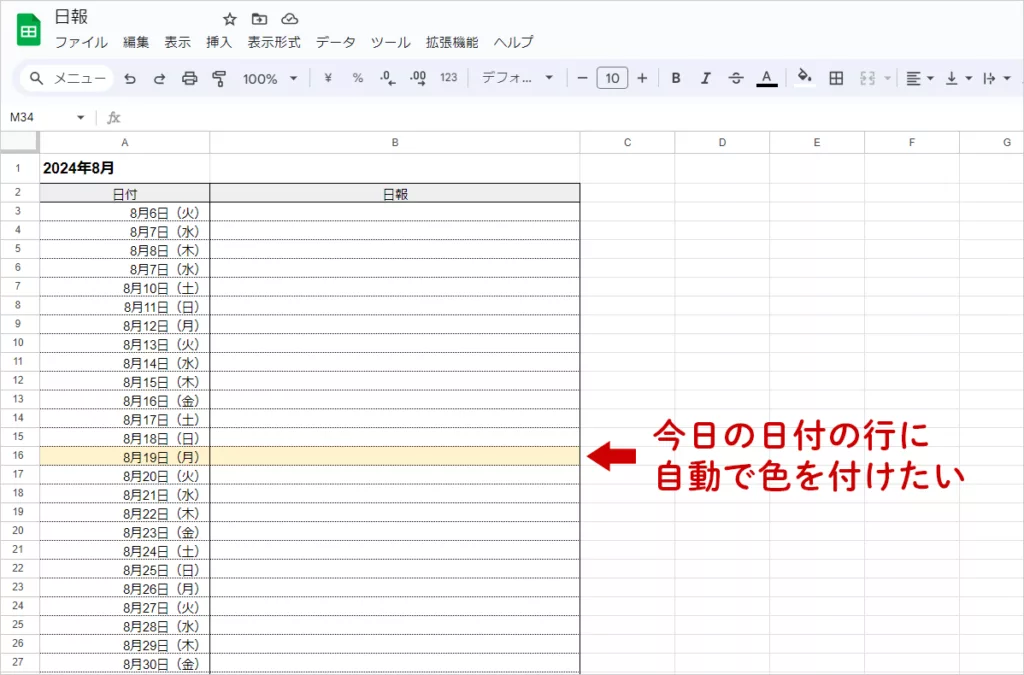The width and height of the screenshot is (1024, 675).
Task: Open the 表示形式 menu
Action: tap(274, 42)
